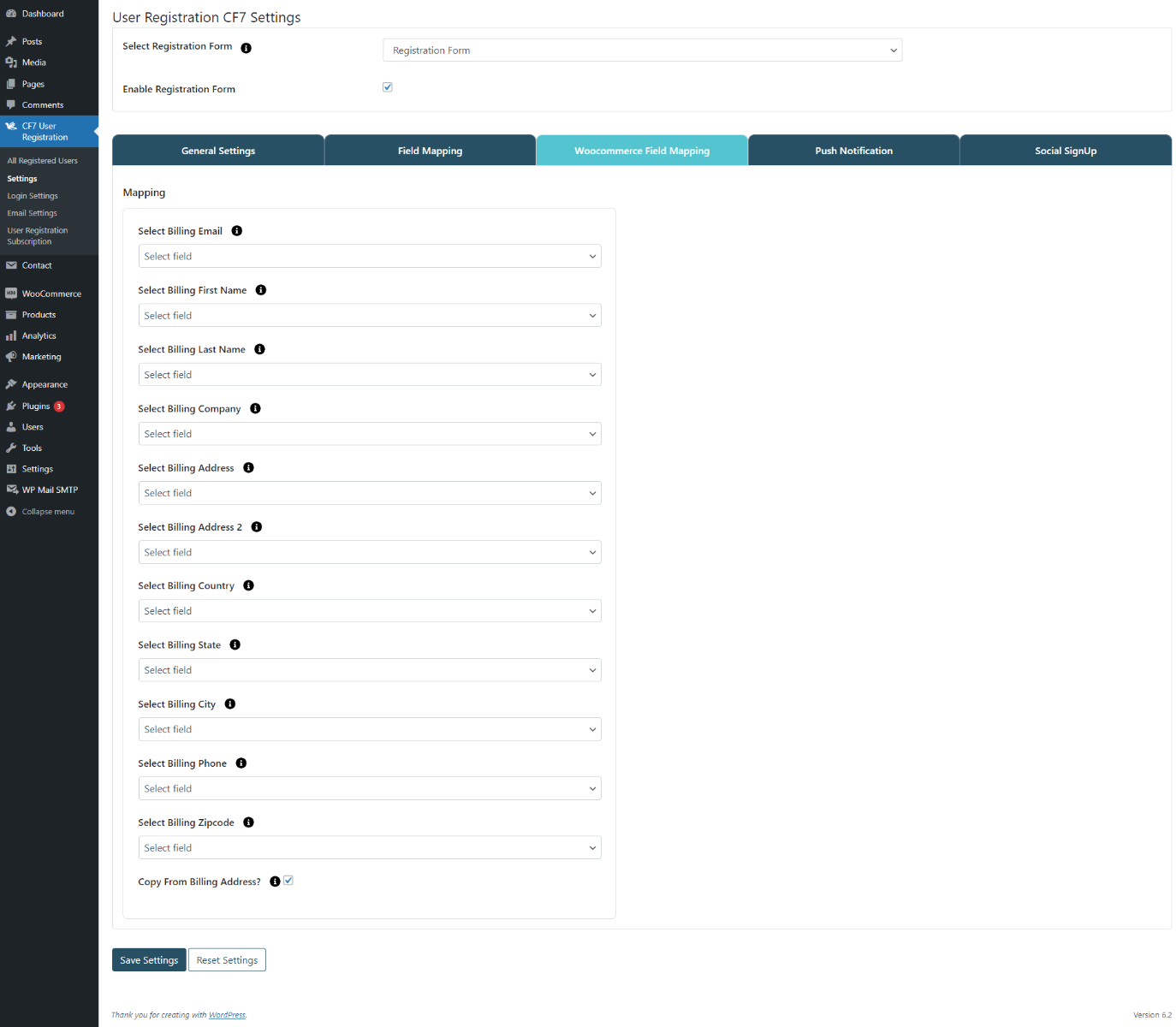Expand the Select Billing Country dropdown

370,611
